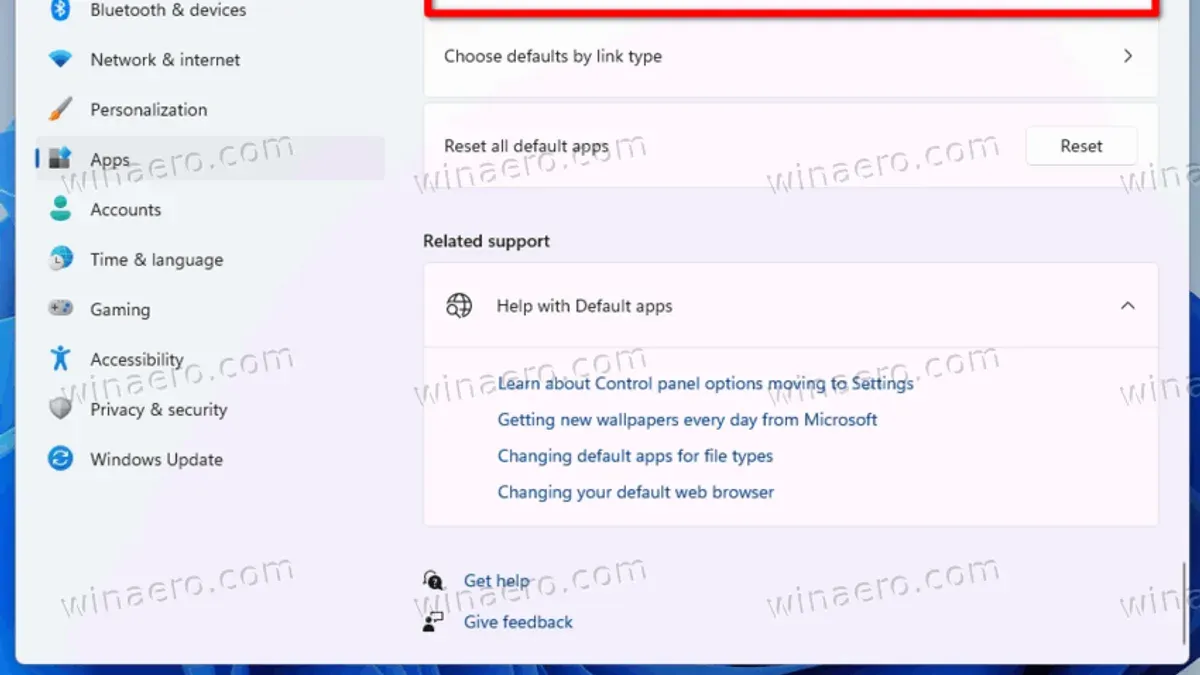Open Learn about Control panel options link
1200x675 pixels.
[x=705, y=384]
